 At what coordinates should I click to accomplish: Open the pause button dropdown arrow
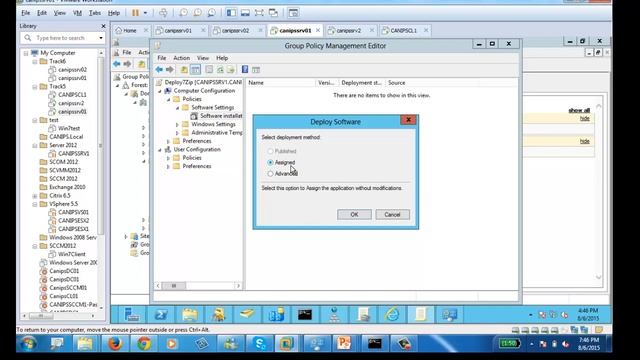pyautogui.click(x=145, y=13)
